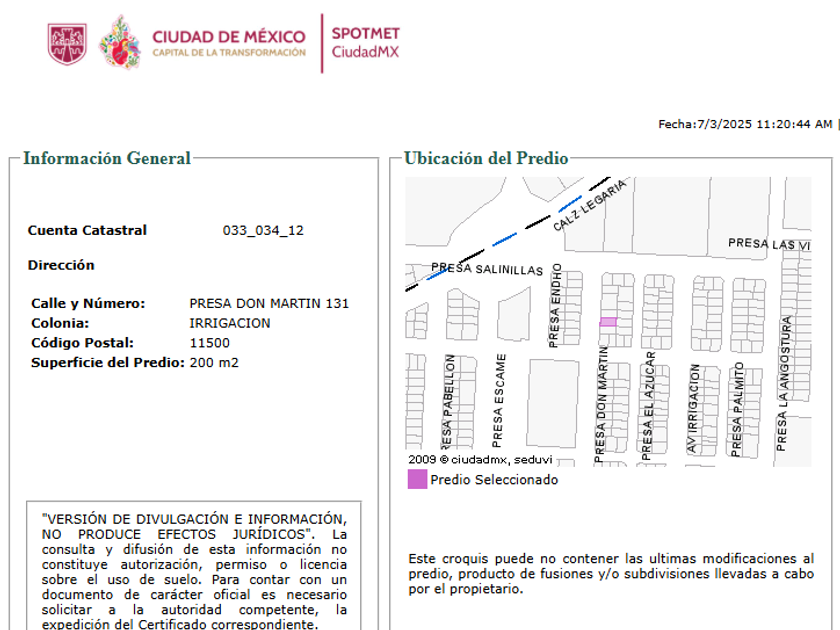Select the Cuenta Catastral value 033_034_12
Screen dimensions: 840x630
(263, 230)
